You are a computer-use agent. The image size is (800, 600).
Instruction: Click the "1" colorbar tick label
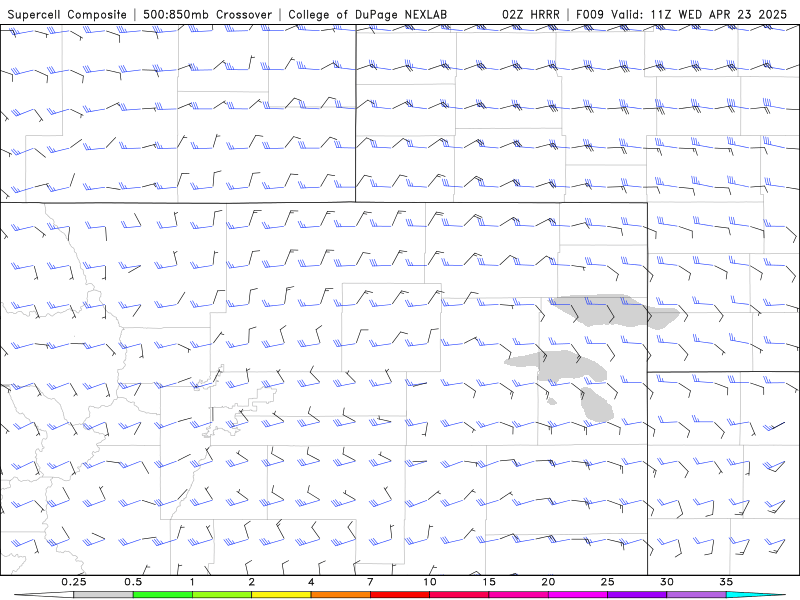tap(192, 582)
